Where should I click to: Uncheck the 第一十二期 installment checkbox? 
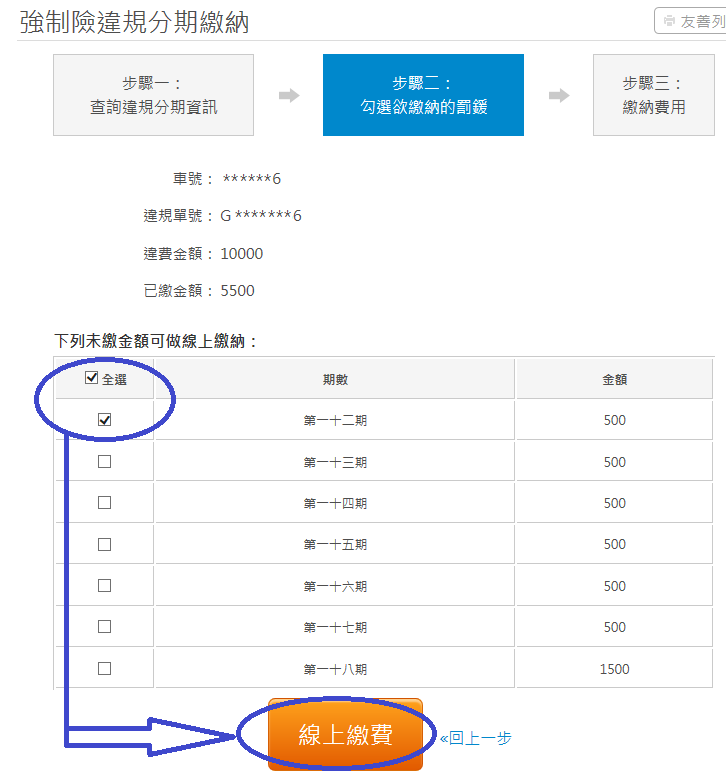tap(104, 420)
